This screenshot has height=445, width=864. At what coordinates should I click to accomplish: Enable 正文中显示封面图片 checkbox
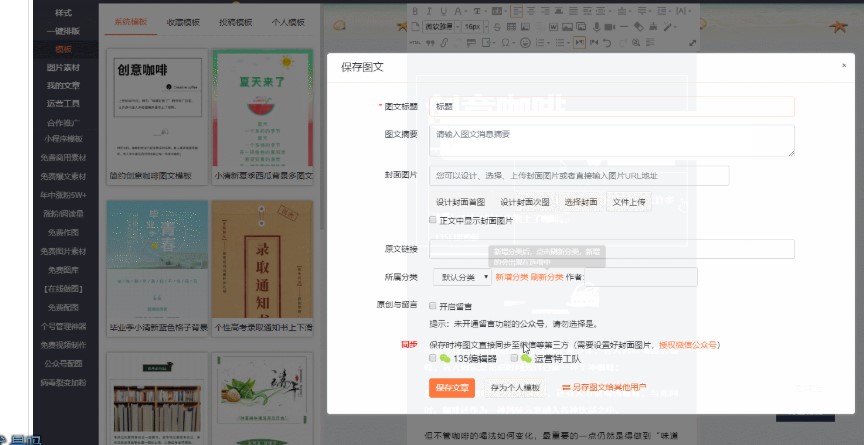click(x=432, y=220)
